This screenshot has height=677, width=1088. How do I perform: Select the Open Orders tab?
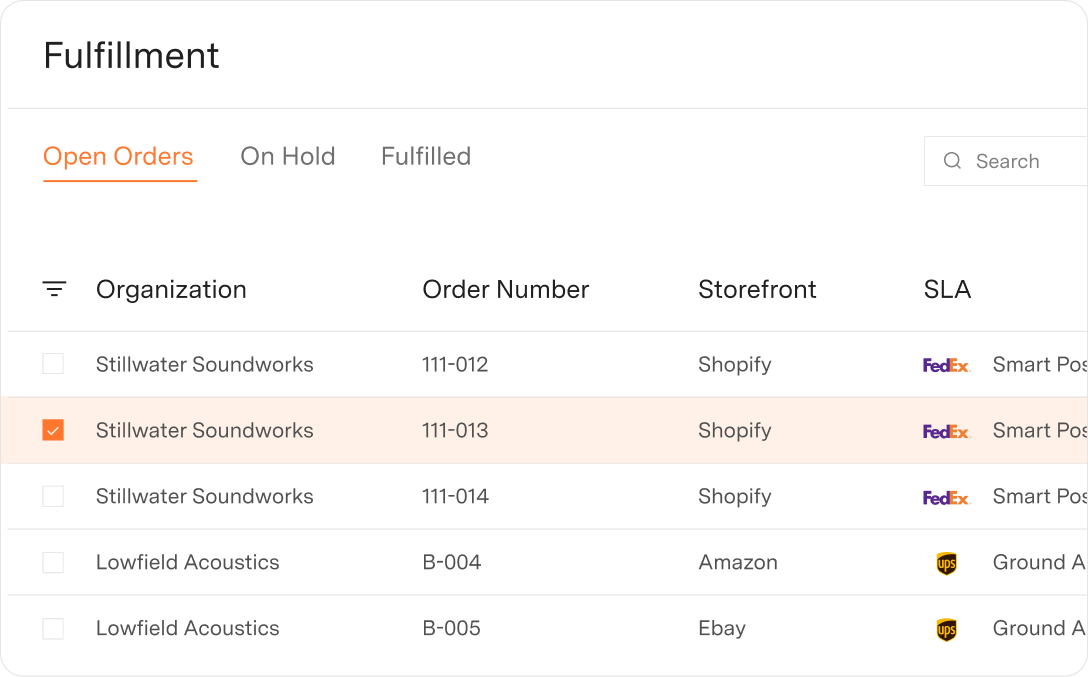tap(118, 156)
